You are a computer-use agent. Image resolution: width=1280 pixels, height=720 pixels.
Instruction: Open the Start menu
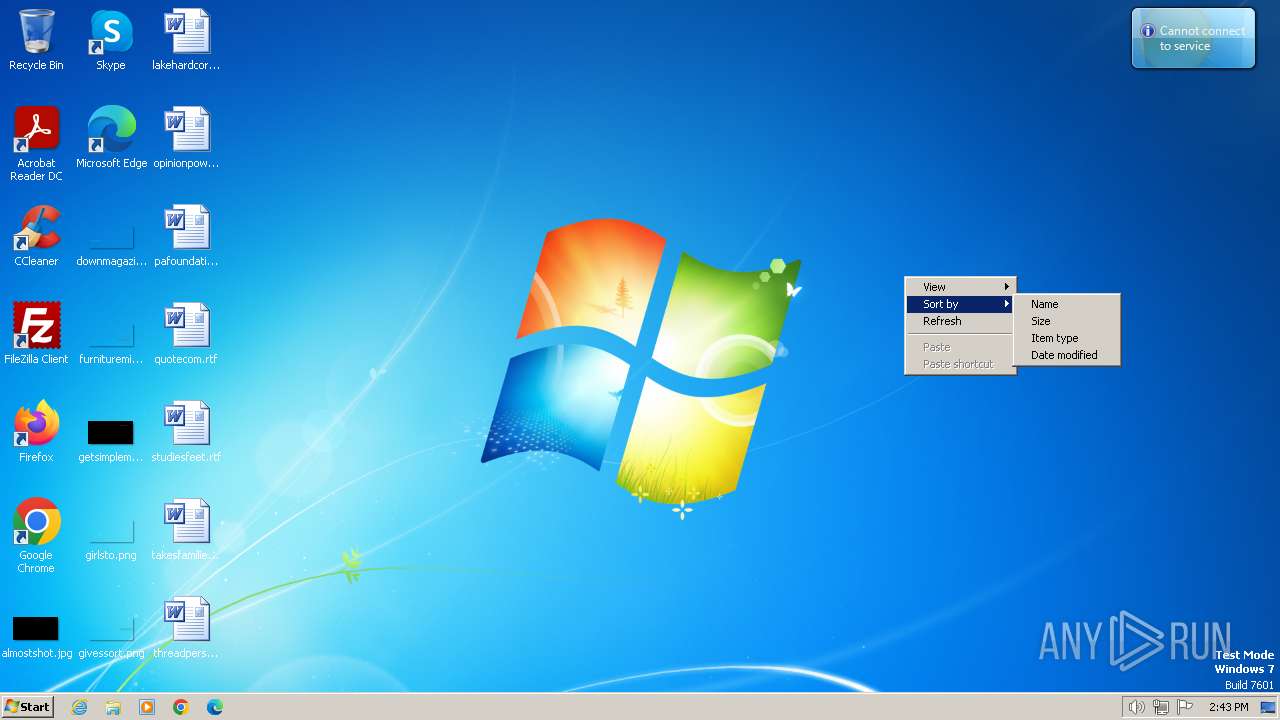click(x=27, y=707)
